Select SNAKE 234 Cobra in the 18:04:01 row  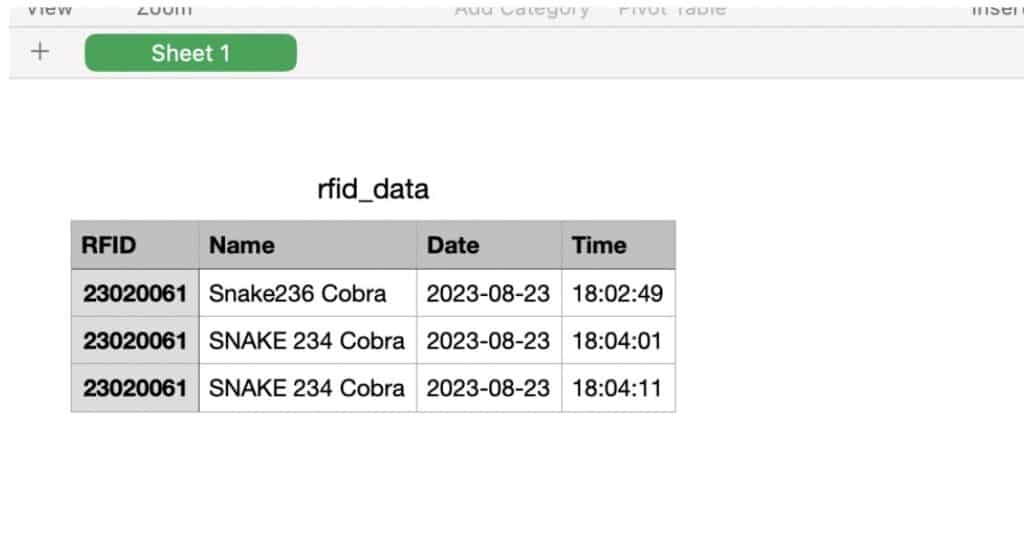coord(307,340)
